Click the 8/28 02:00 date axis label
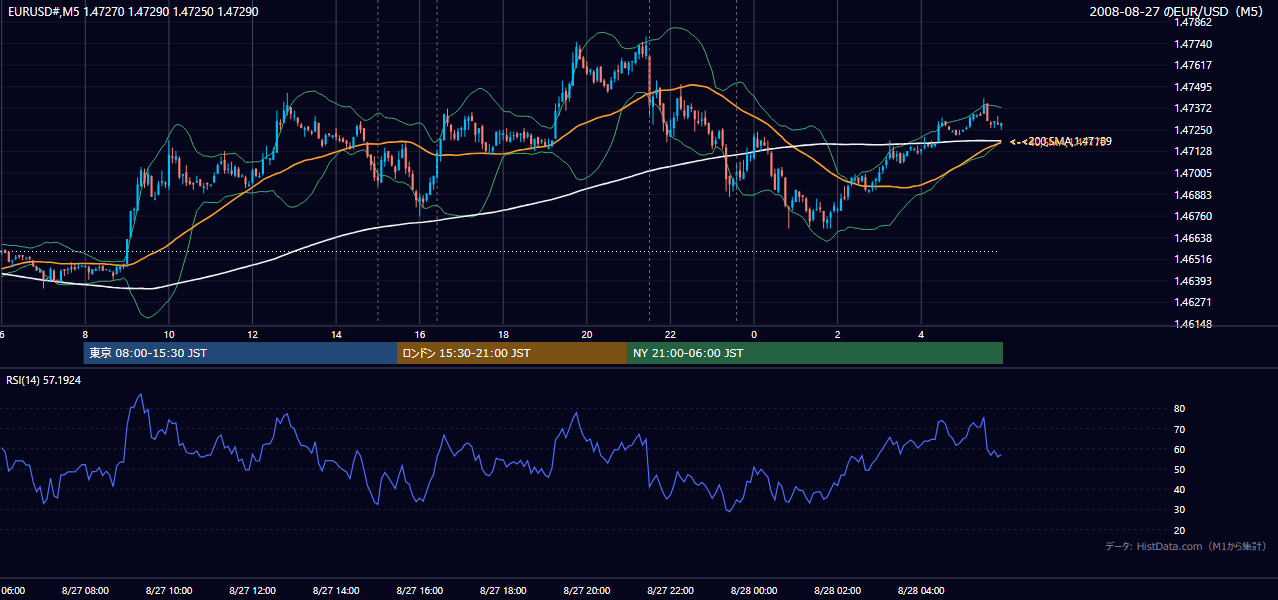The height and width of the screenshot is (600, 1278). tap(838, 591)
